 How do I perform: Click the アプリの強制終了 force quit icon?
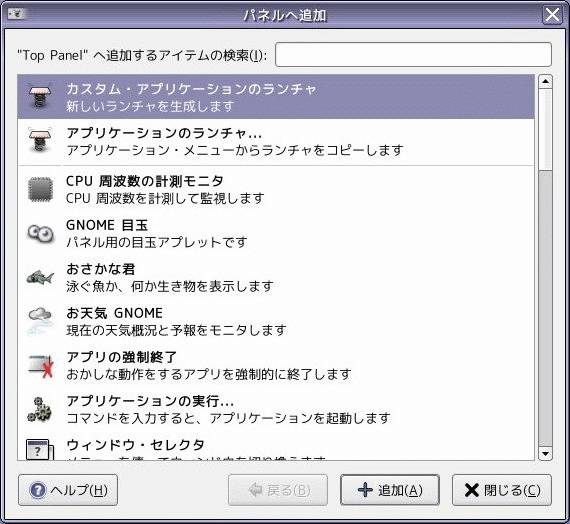pyautogui.click(x=41, y=365)
